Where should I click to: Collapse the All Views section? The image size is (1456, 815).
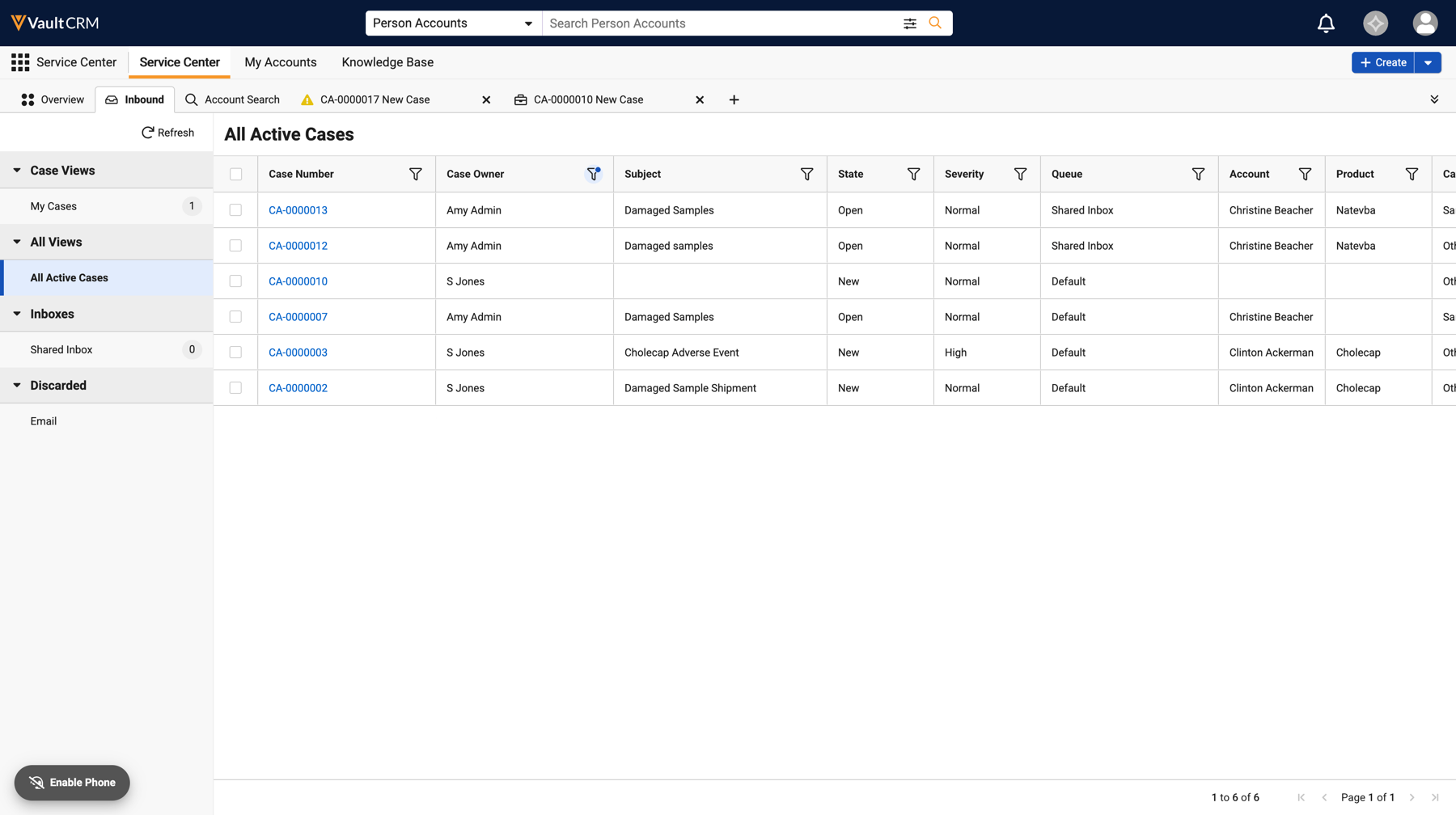pos(17,242)
